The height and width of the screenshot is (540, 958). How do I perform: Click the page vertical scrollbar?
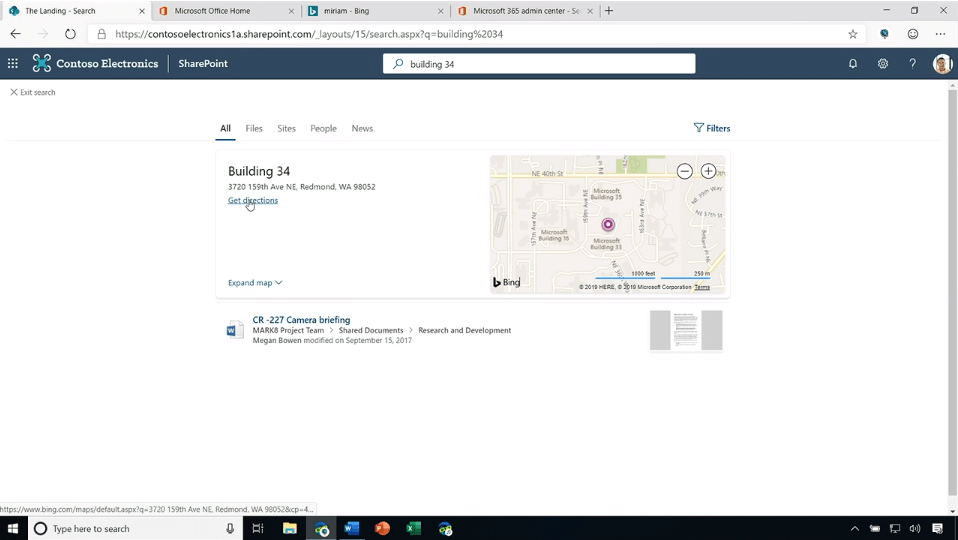(x=953, y=293)
